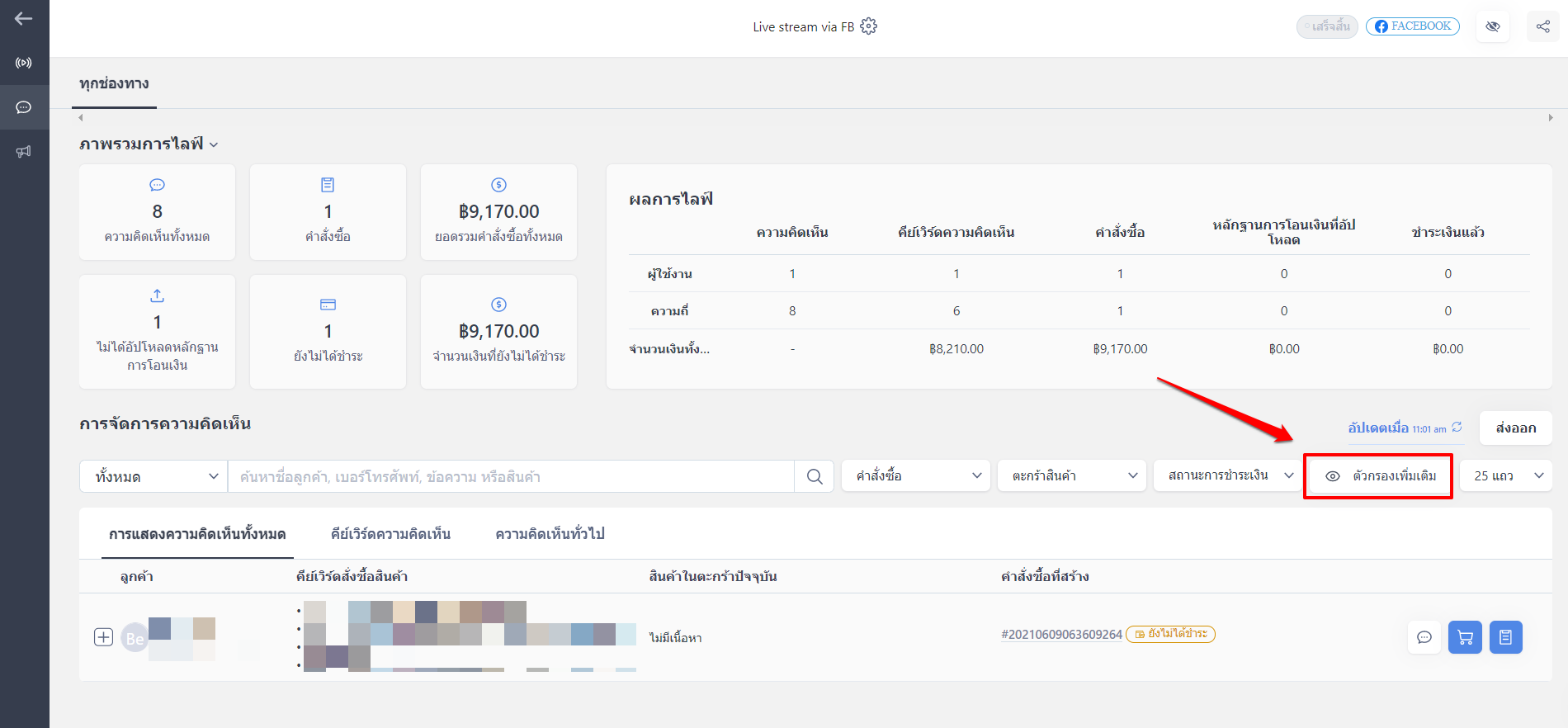This screenshot has width=1568, height=728.
Task: Open the ทั้งหมด filter dropdown
Action: (153, 476)
